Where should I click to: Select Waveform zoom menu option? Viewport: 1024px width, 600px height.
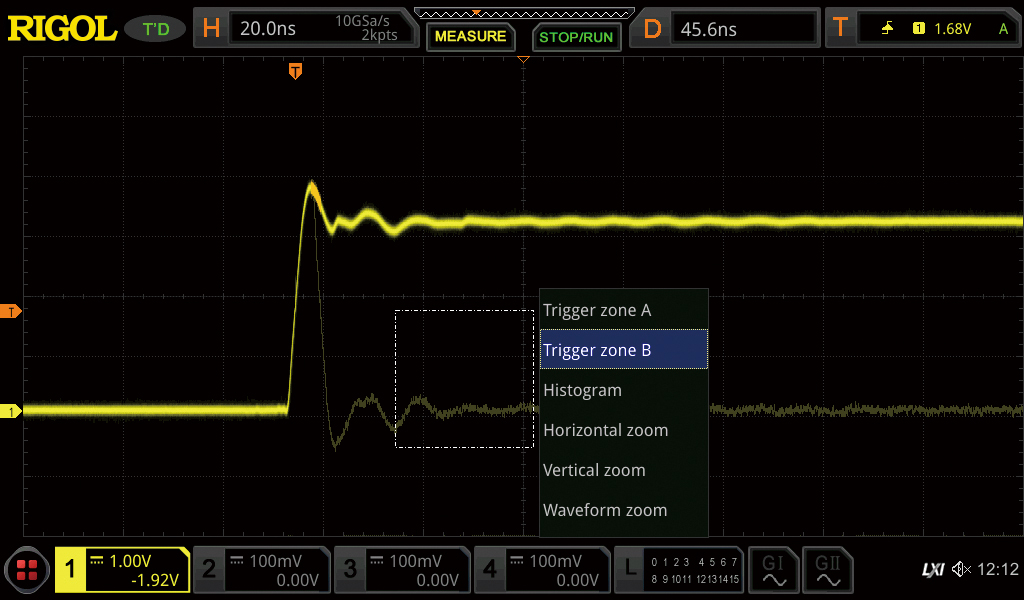(x=624, y=510)
